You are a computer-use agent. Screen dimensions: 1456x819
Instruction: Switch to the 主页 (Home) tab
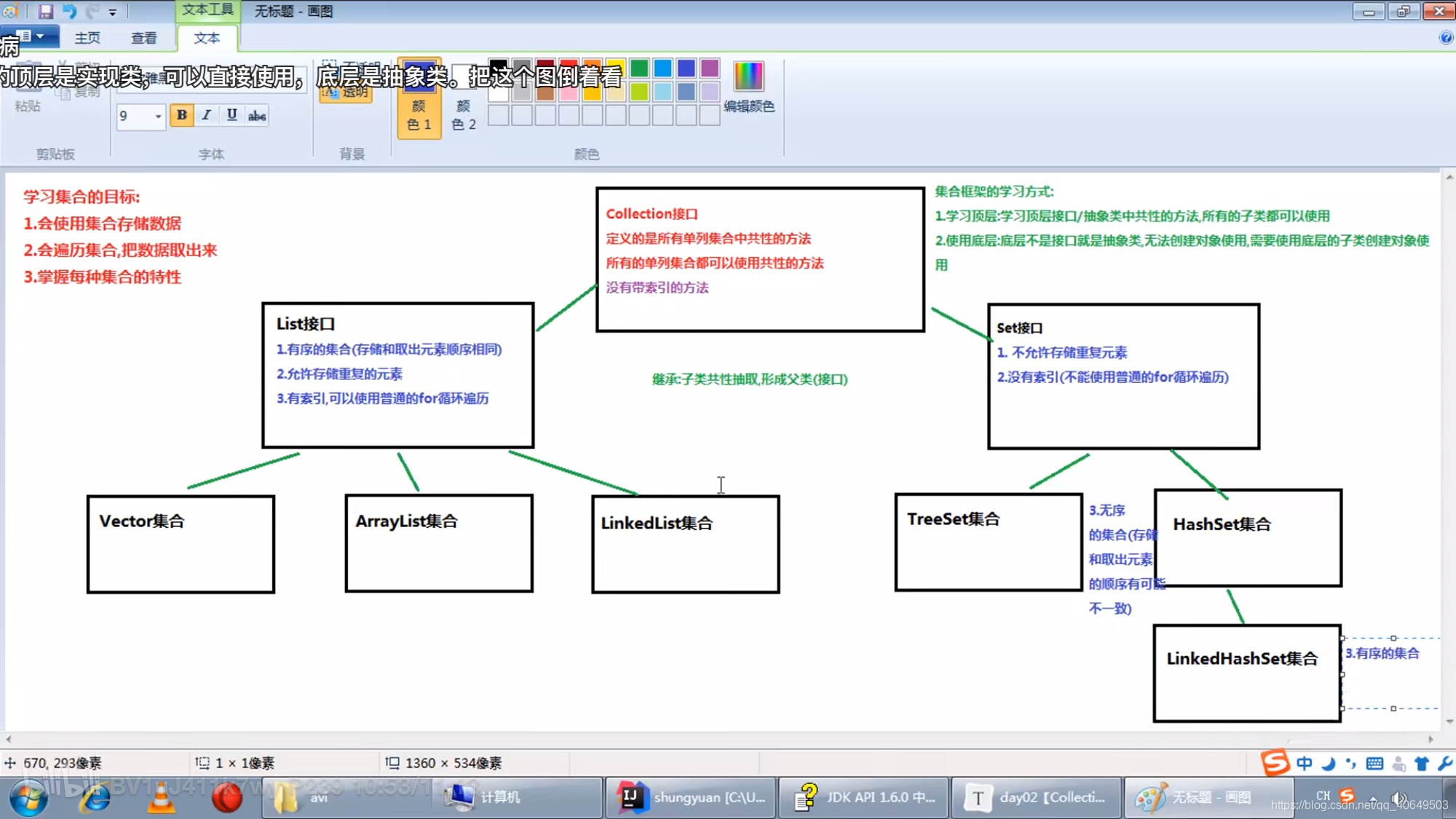pos(87,38)
